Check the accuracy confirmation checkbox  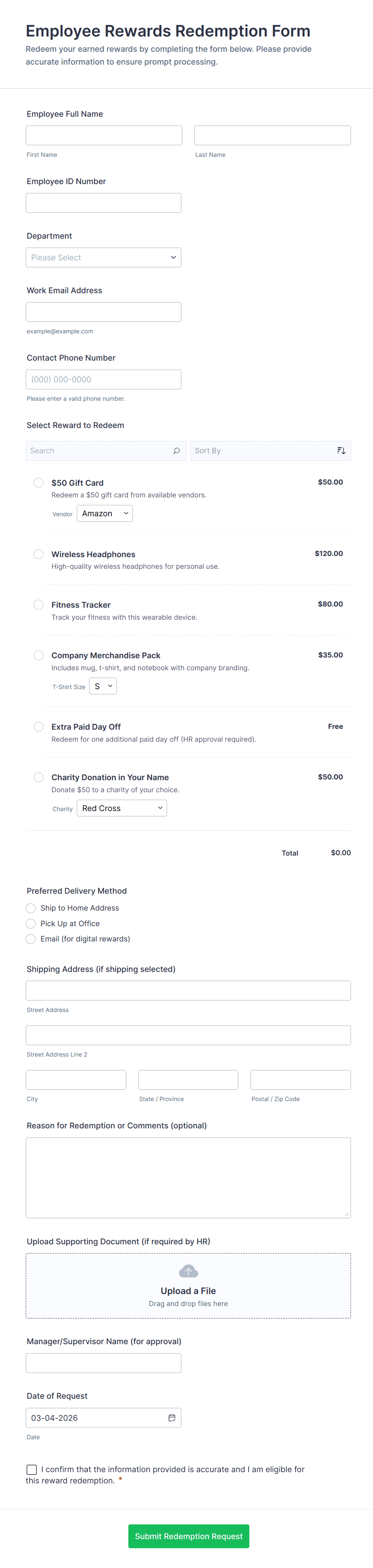(32, 1469)
